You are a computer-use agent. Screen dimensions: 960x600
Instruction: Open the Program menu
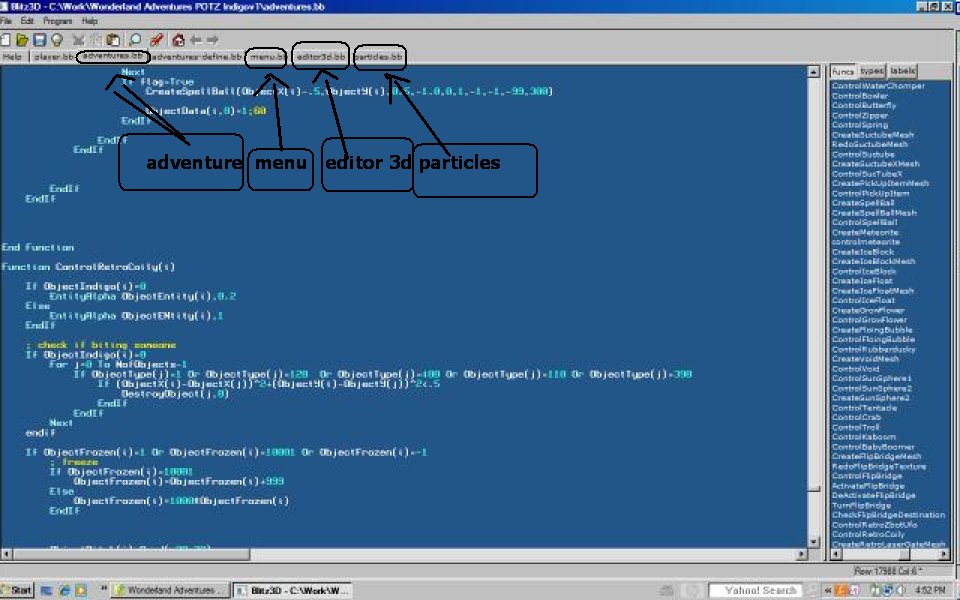56,21
